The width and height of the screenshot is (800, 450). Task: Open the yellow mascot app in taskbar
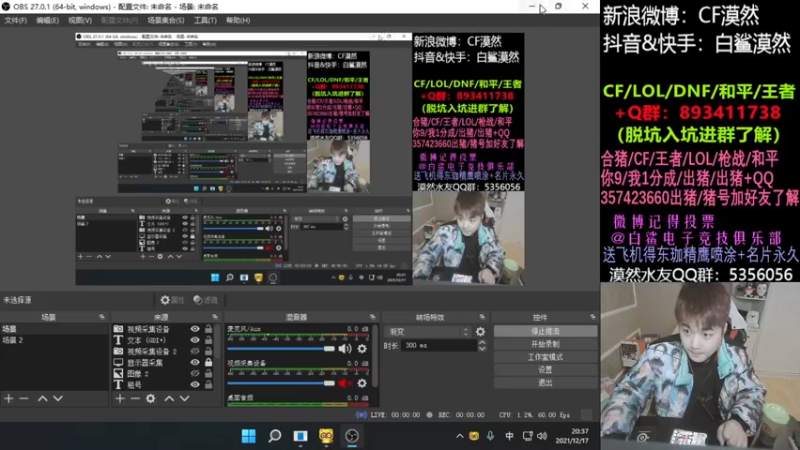326,436
